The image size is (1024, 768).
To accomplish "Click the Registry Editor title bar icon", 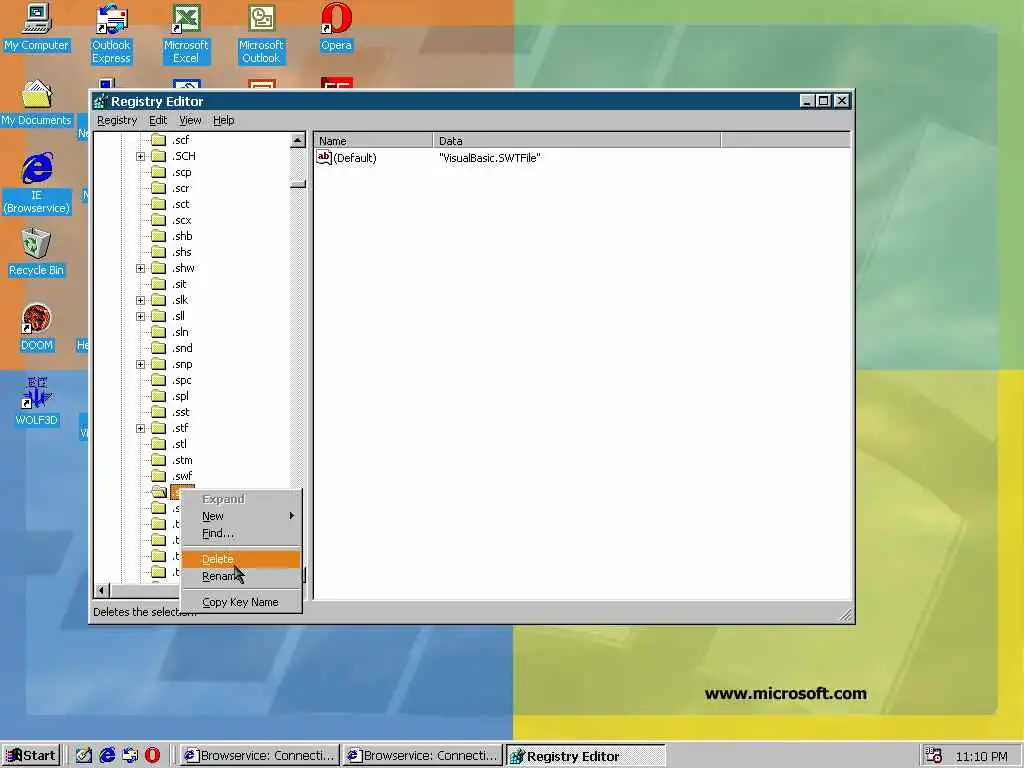I will 101,101.
